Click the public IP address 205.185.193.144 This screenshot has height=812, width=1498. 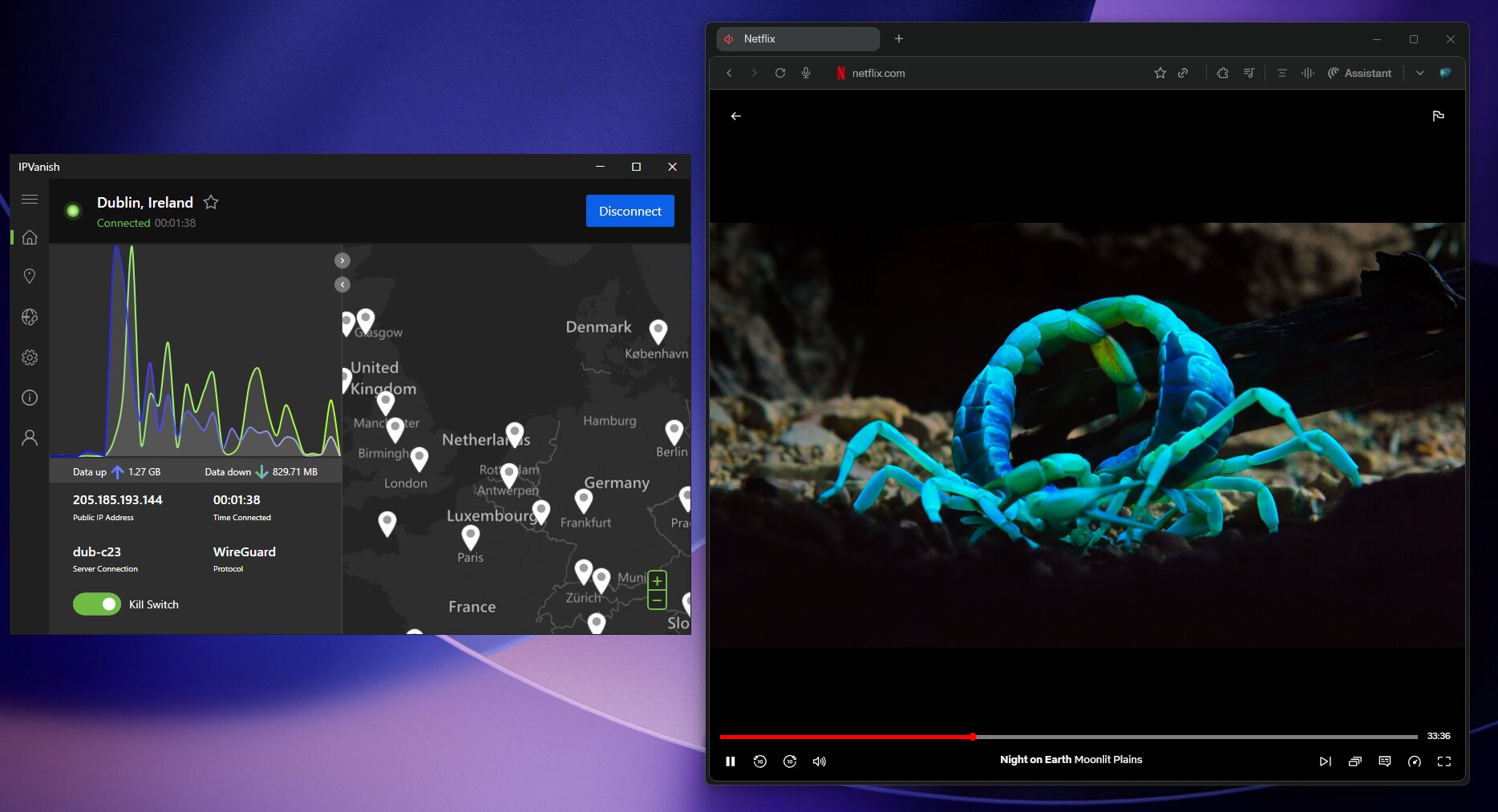click(118, 500)
